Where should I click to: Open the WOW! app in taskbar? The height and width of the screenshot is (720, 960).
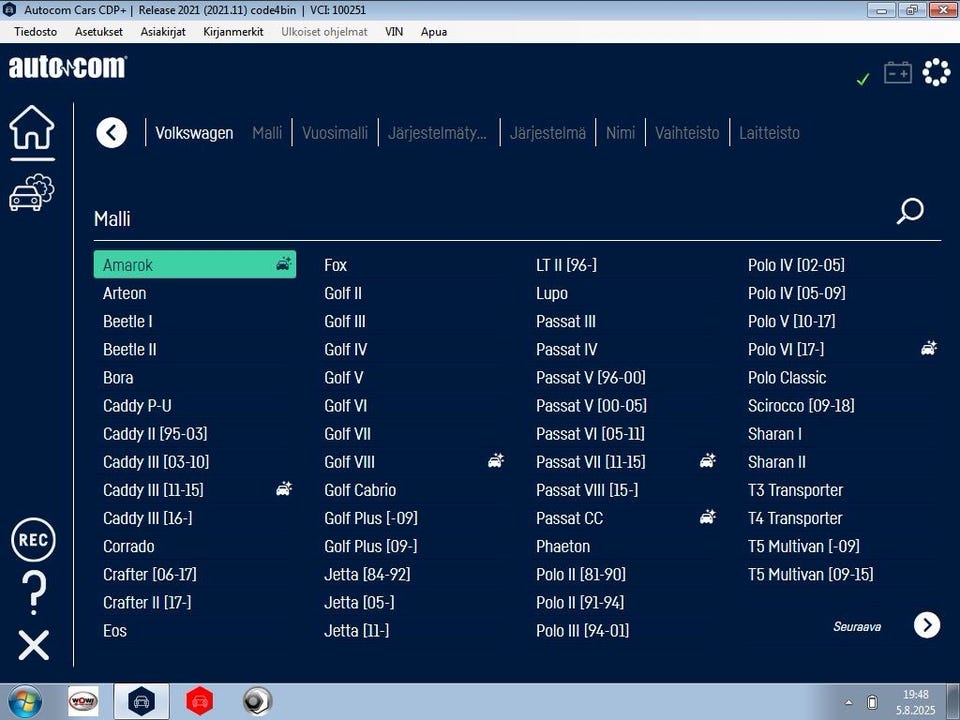[x=83, y=701]
